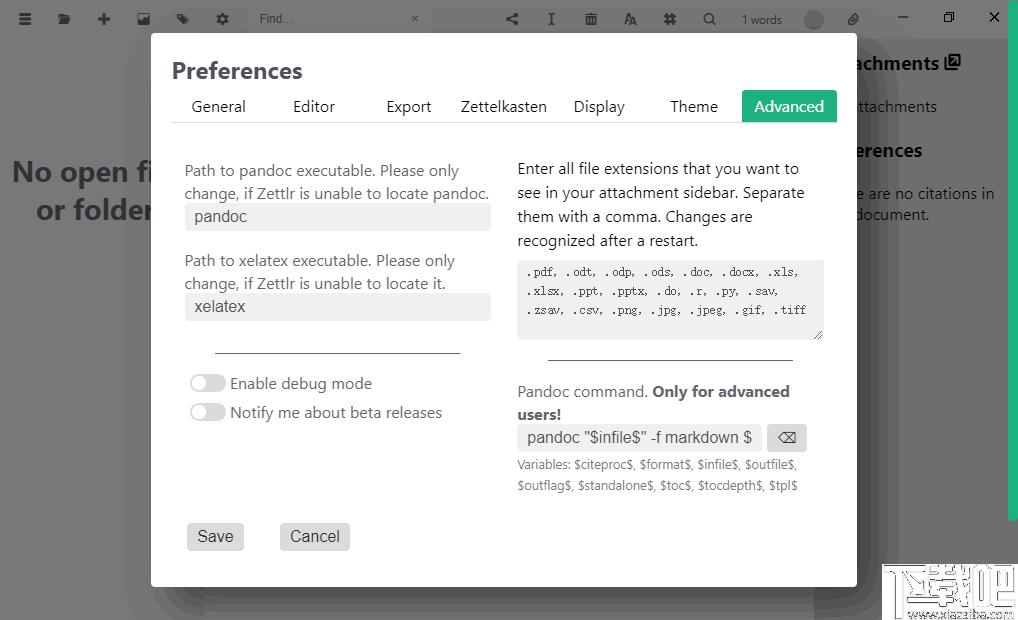Click the word count '1 words' indicator
This screenshot has height=620, width=1018.
point(762,19)
